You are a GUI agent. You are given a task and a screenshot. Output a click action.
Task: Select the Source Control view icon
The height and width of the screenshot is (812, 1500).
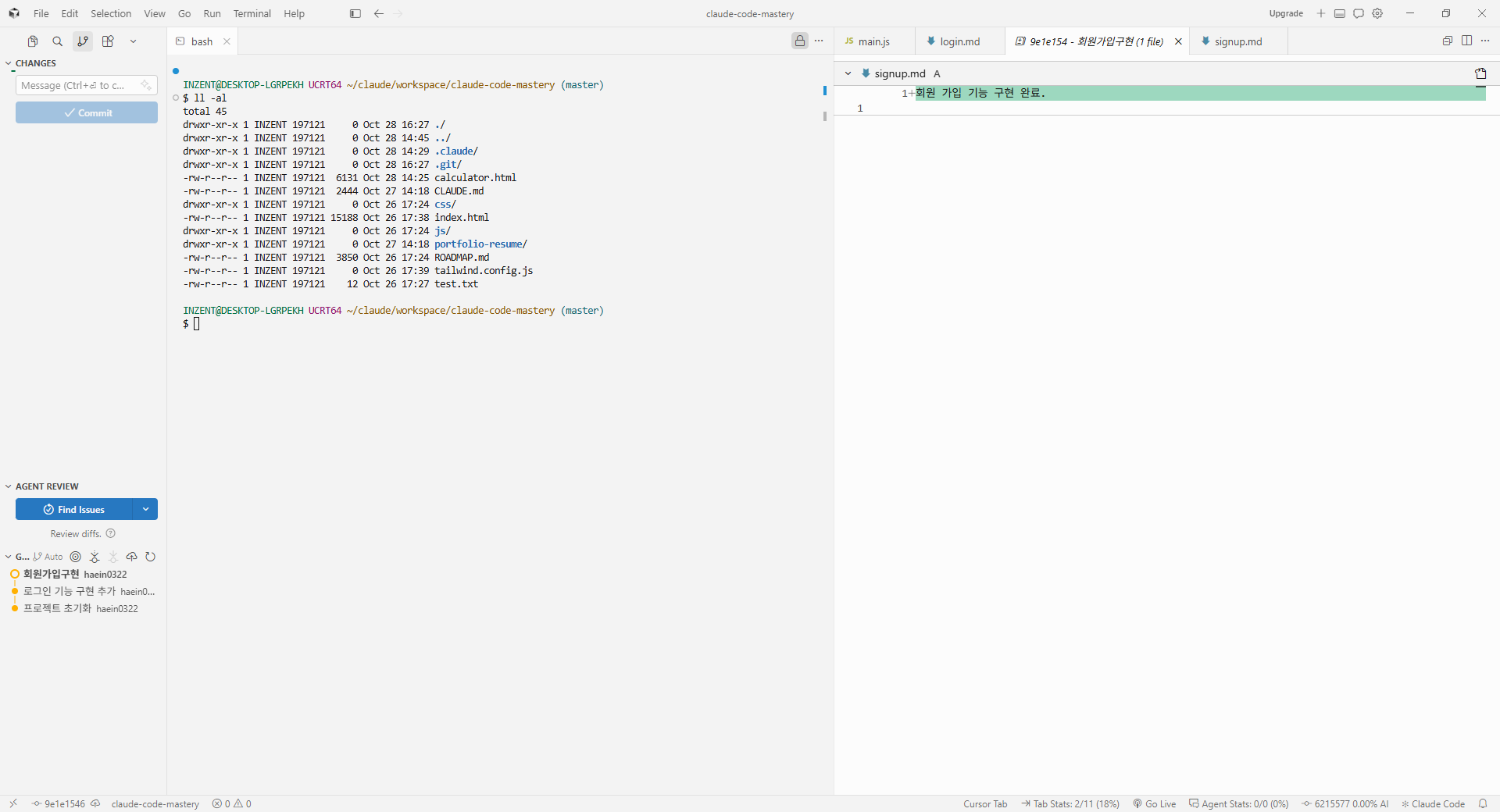pos(83,41)
